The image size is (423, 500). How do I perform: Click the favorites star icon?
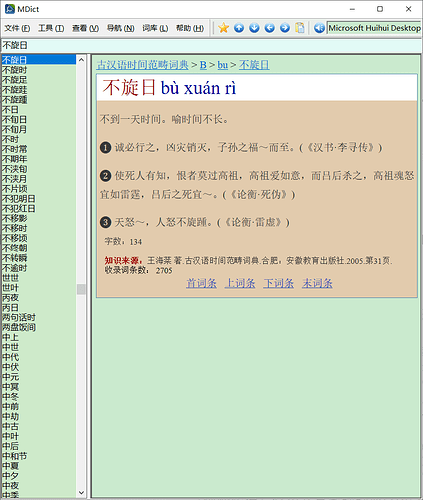click(223, 28)
